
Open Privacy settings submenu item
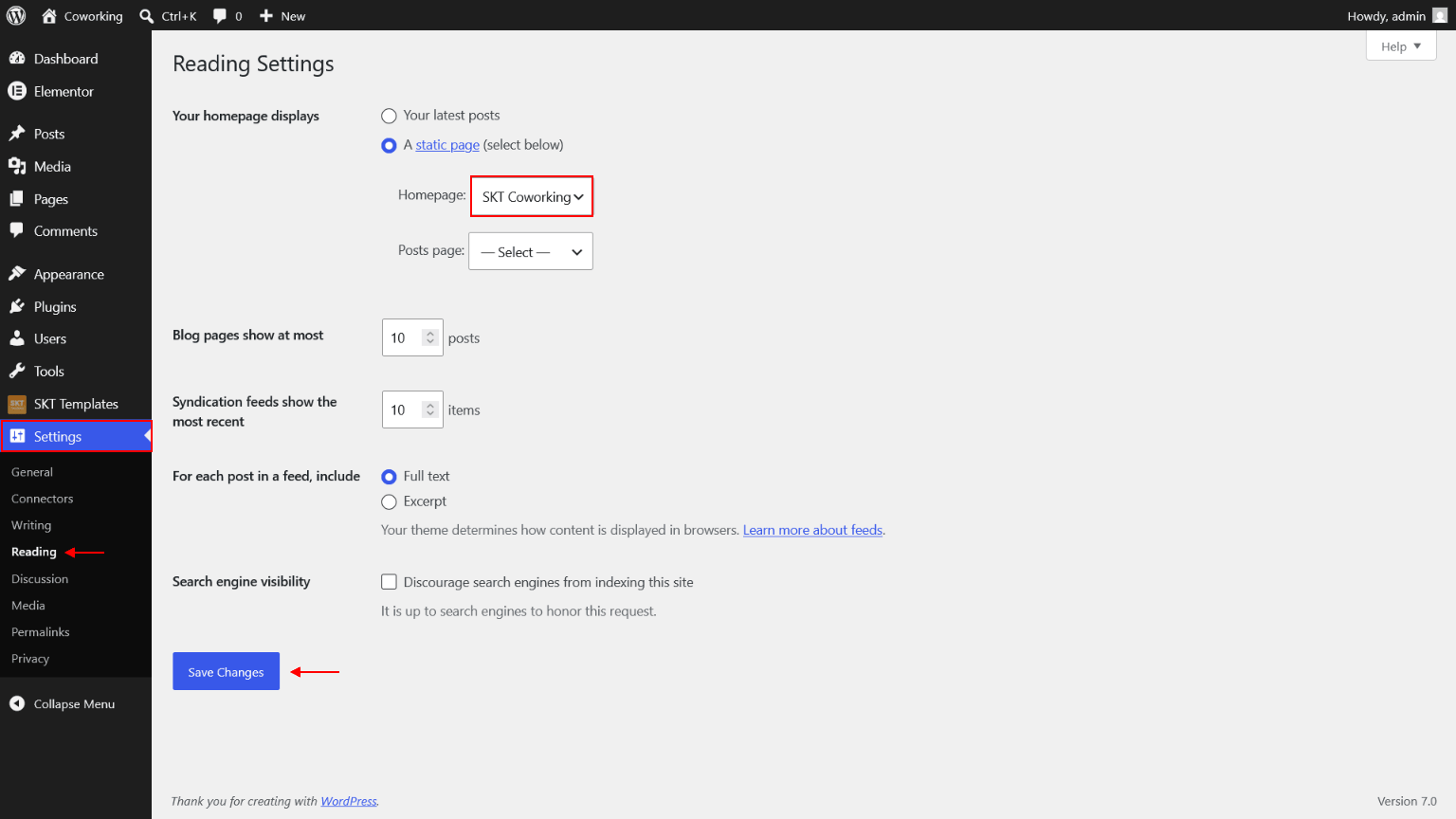30,659
